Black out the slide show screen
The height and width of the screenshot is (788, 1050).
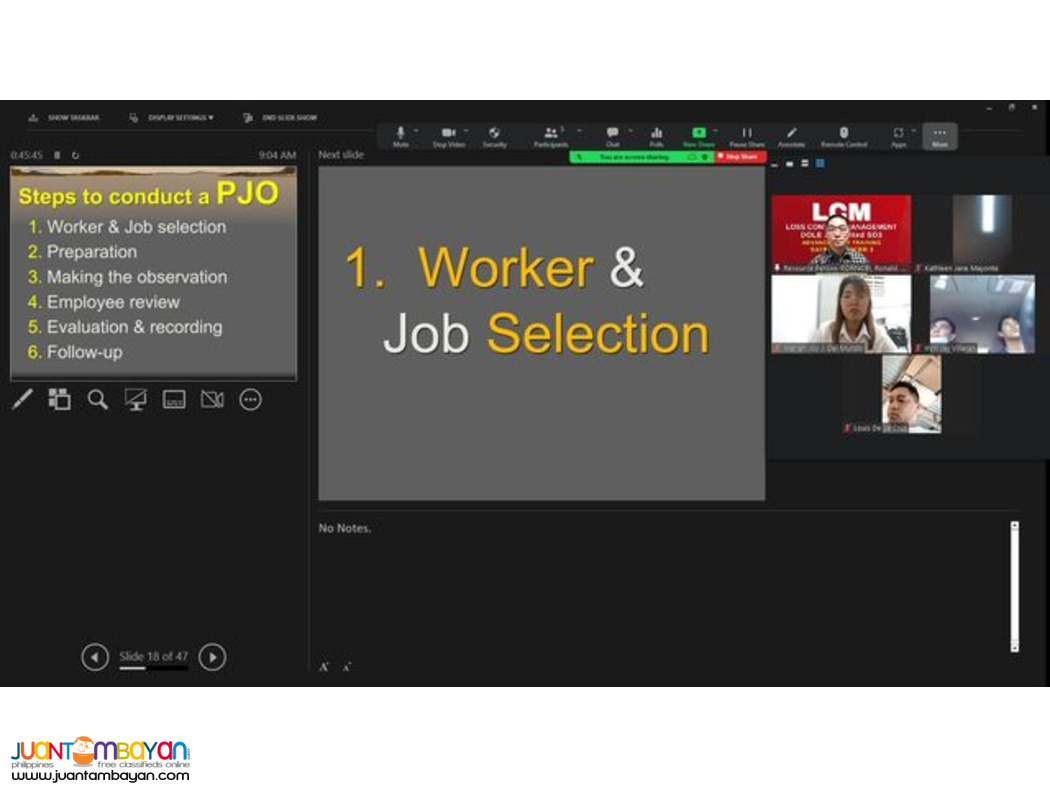click(135, 399)
